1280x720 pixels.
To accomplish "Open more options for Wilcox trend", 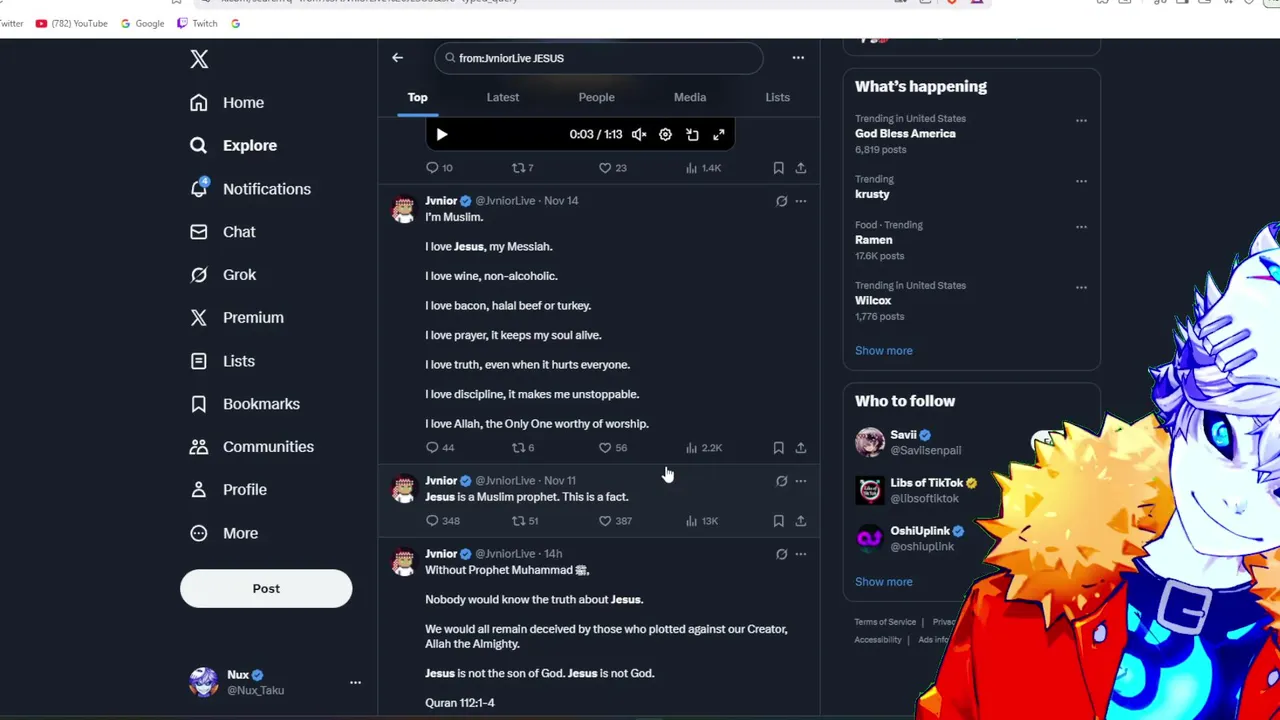I will [x=1081, y=287].
